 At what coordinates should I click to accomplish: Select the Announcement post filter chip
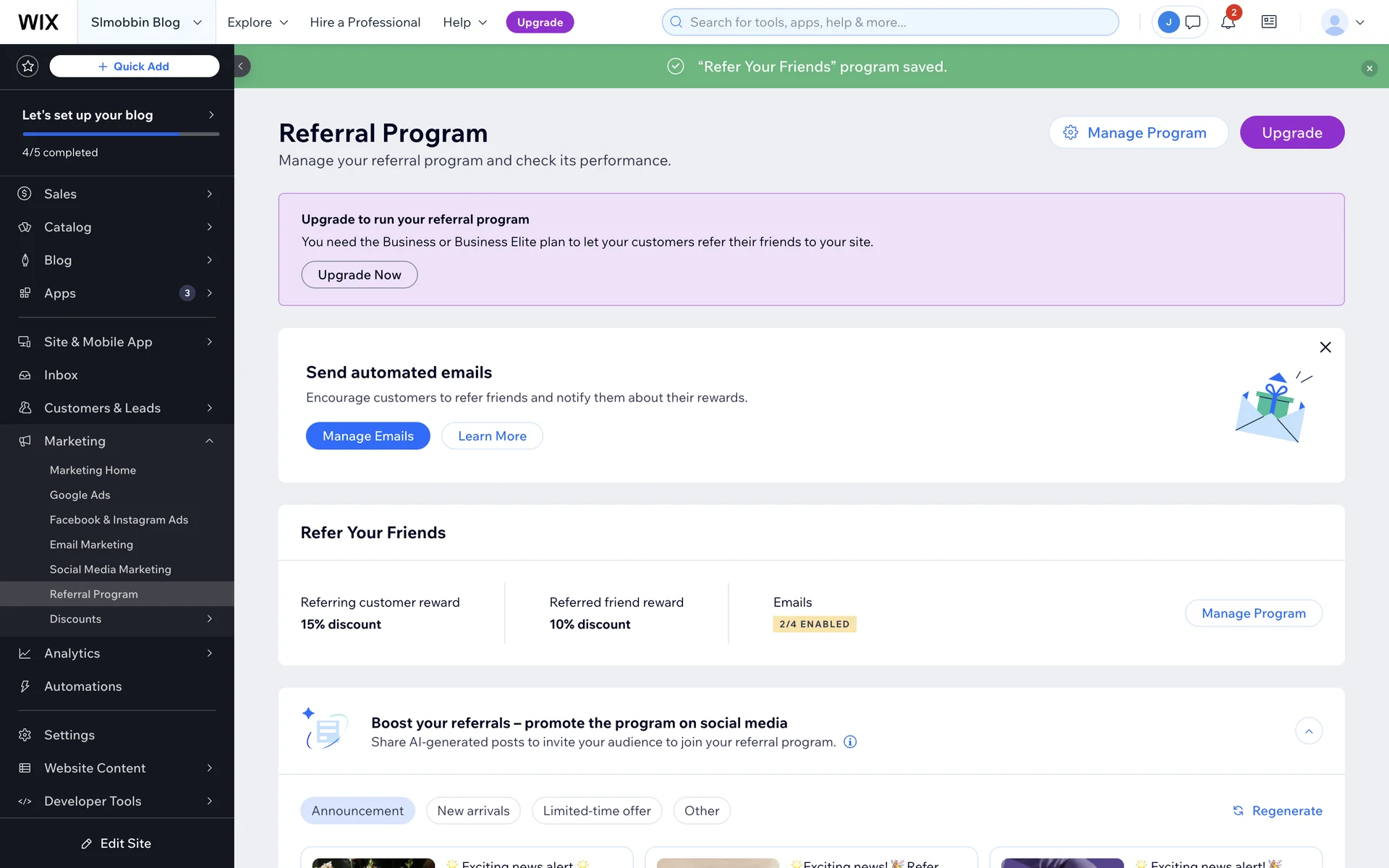click(x=357, y=811)
